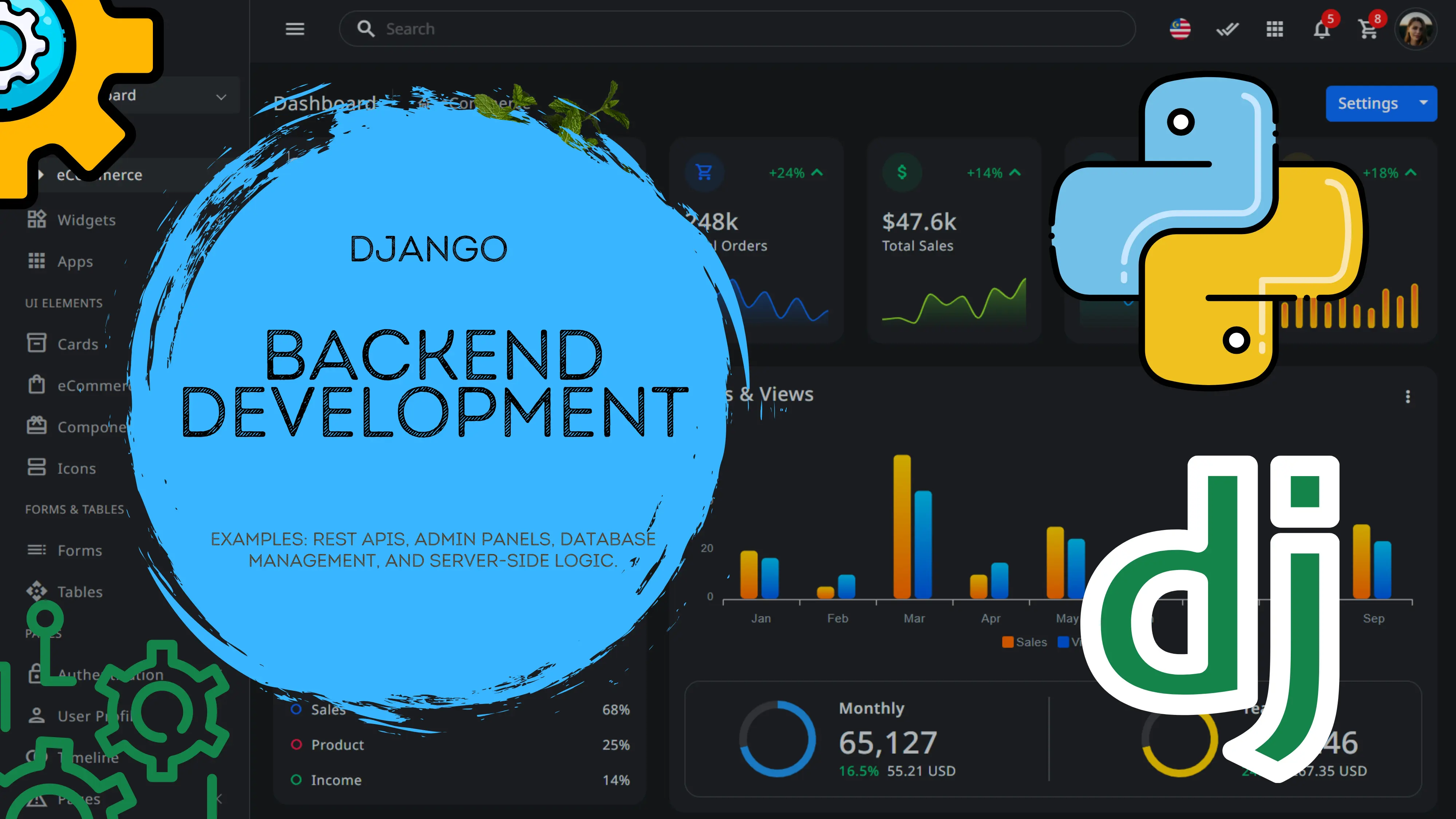Focus the Search input field
Viewport: 1456px width, 819px height.
point(737,29)
